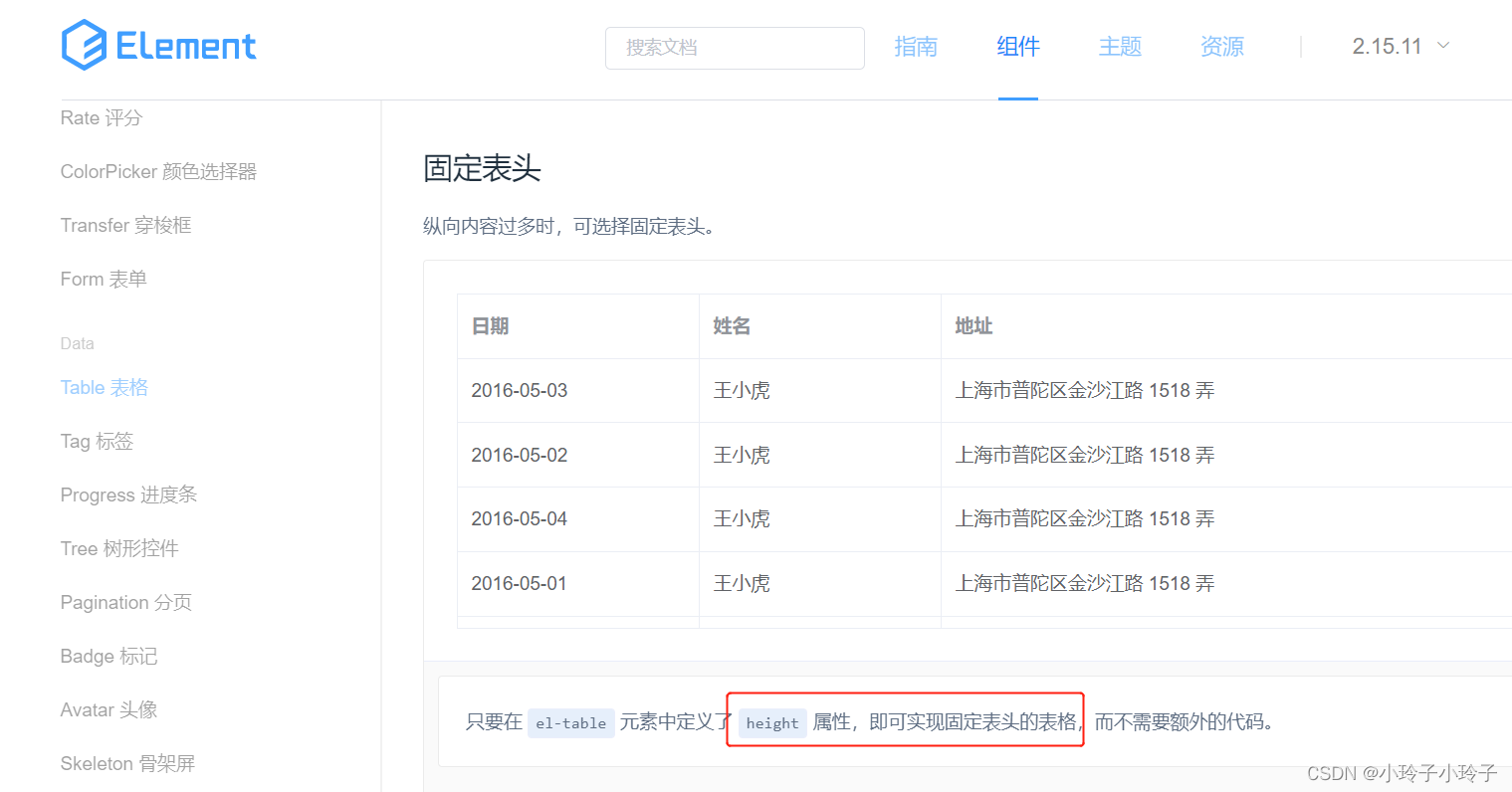Click date cell 2016-05-03
Image resolution: width=1512 pixels, height=792 pixels.
[x=519, y=390]
